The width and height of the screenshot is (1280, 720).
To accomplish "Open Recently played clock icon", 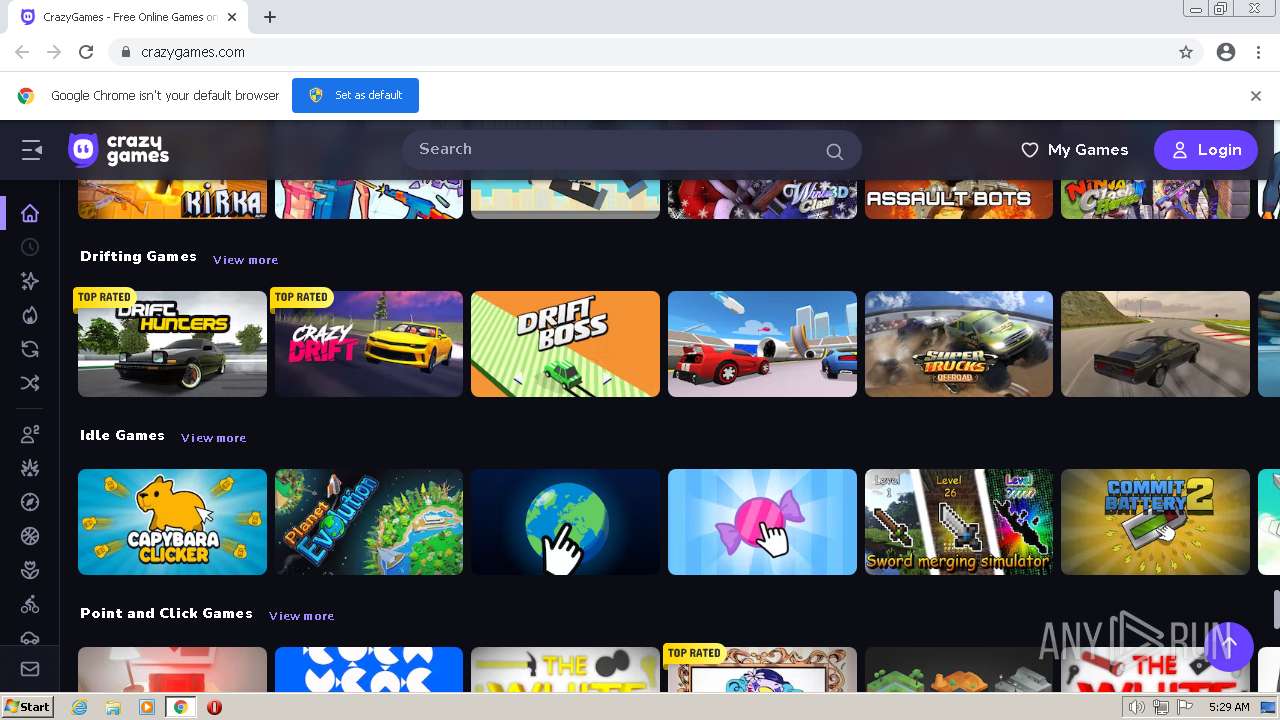I will [30, 247].
